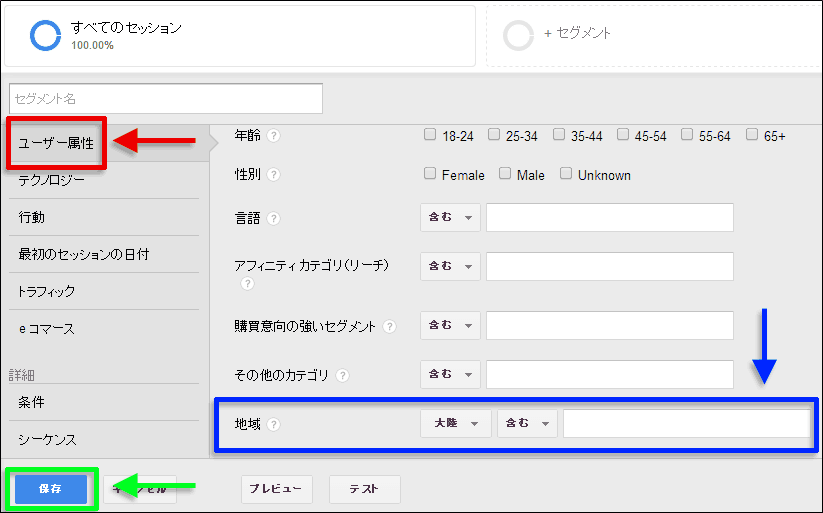Click help icon next to 言語
Screen dimensions: 823x513
(274, 219)
